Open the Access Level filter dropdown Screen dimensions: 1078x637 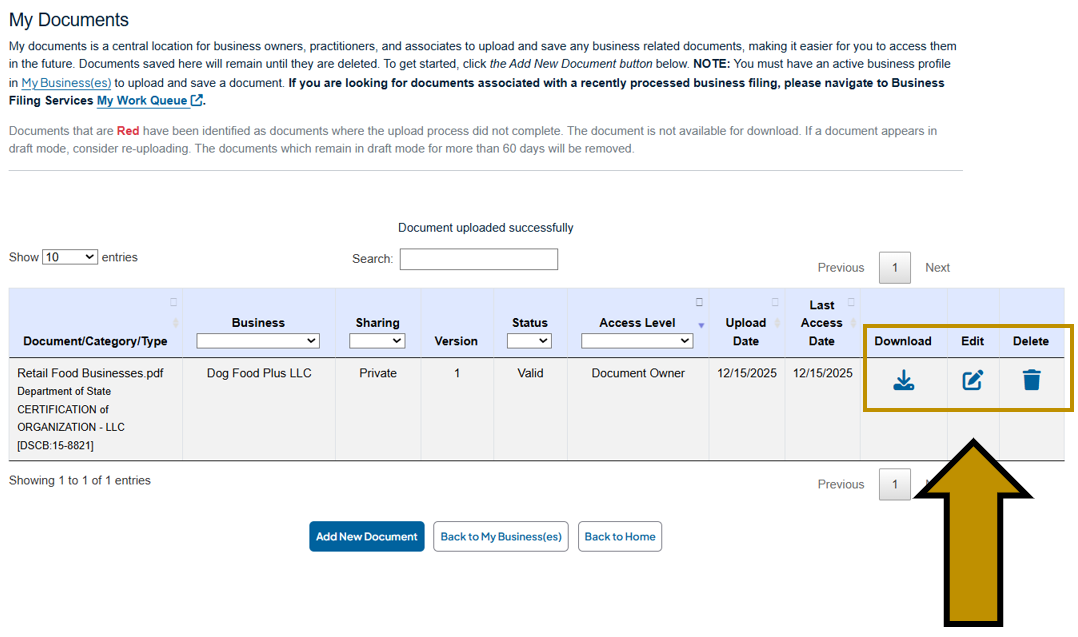(637, 340)
